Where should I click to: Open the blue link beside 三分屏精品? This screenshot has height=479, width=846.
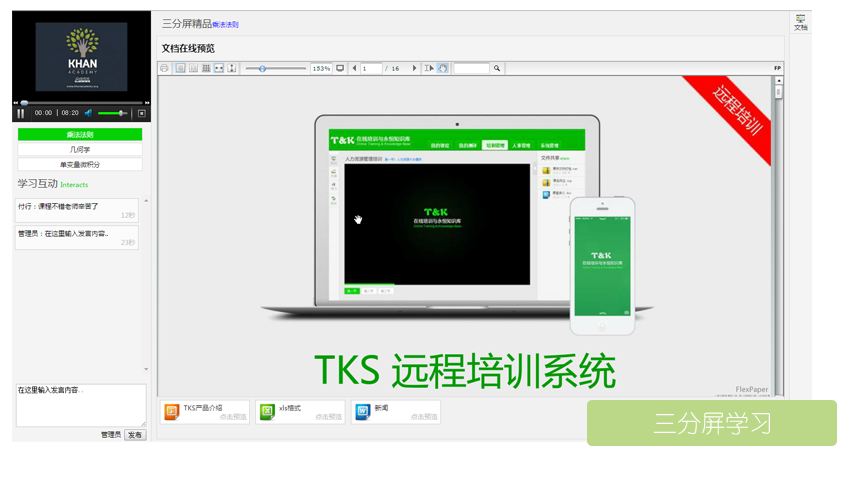pyautogui.click(x=226, y=25)
